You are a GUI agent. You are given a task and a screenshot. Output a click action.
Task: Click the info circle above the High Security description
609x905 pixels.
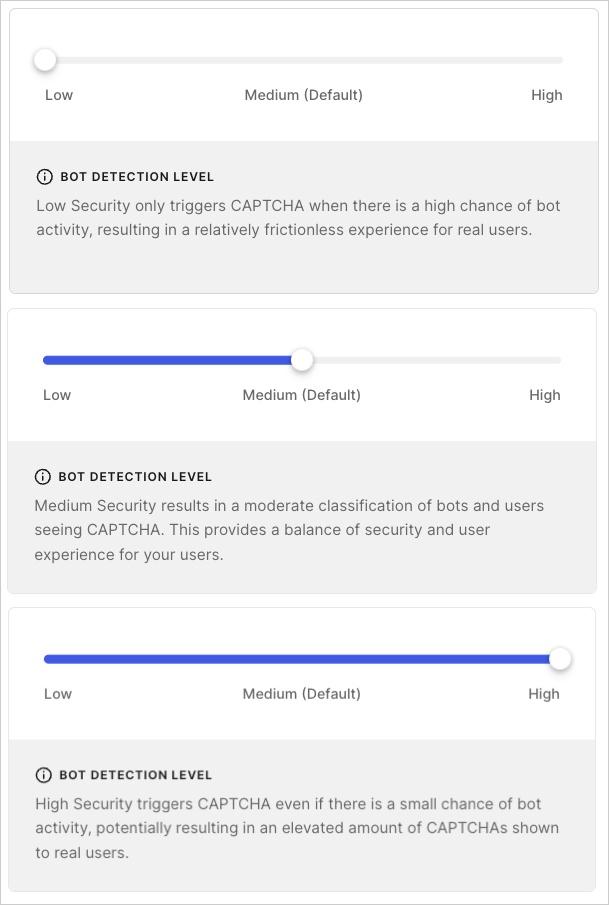click(x=42, y=775)
